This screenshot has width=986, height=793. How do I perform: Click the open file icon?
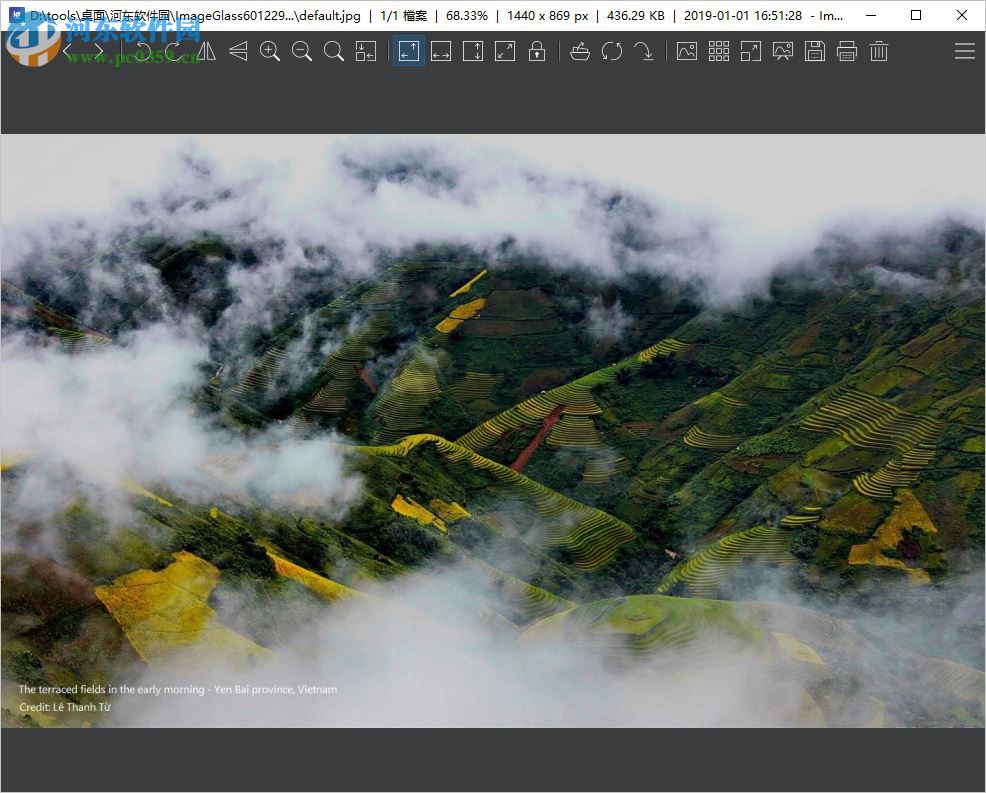click(x=580, y=51)
